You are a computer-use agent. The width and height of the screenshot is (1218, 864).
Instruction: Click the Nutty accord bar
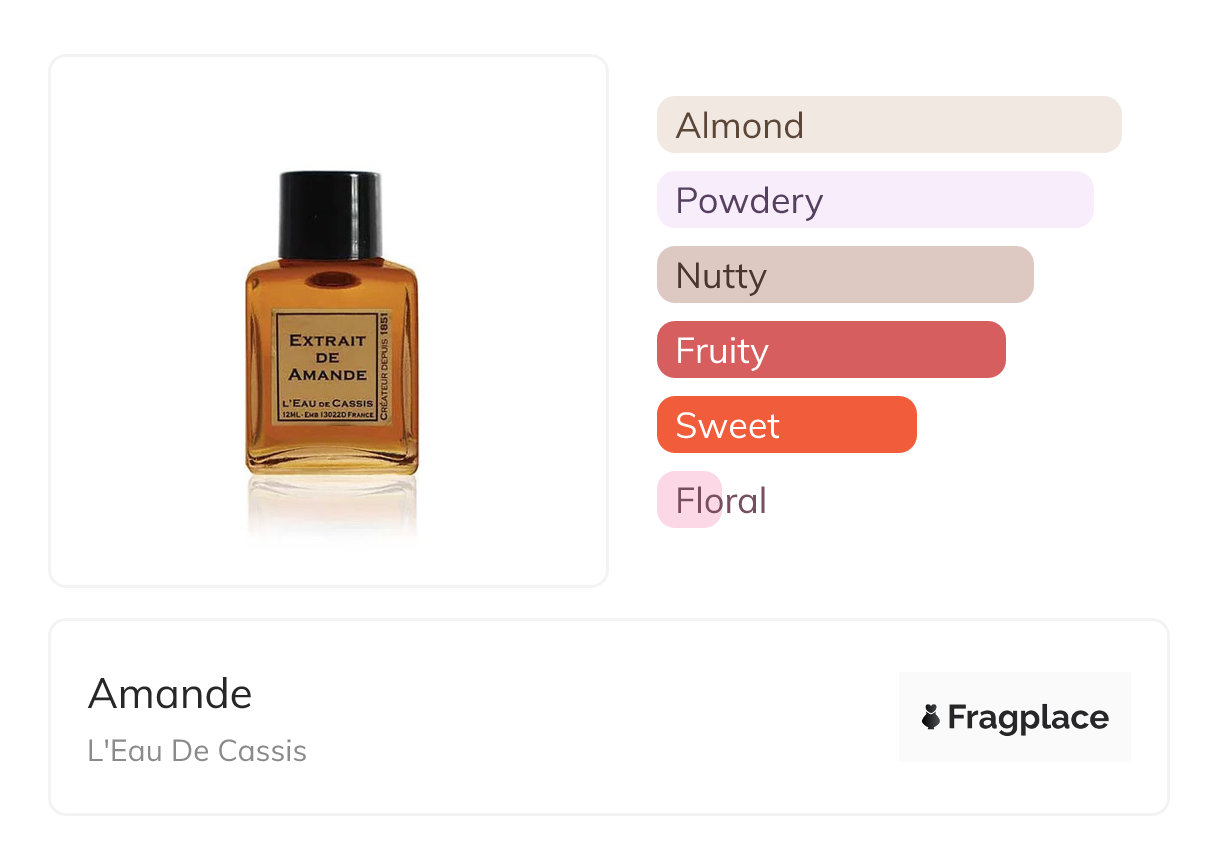click(x=844, y=275)
